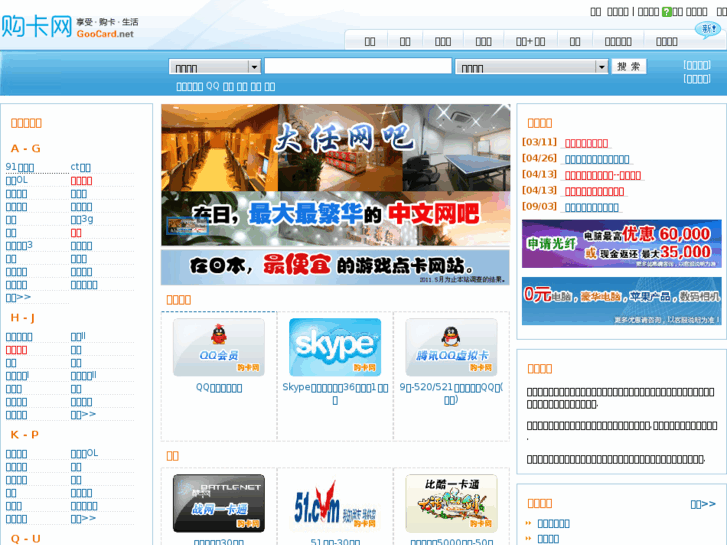Click the QQ hot keyword below search
Viewport: 727px width, 545px height.
212,86
